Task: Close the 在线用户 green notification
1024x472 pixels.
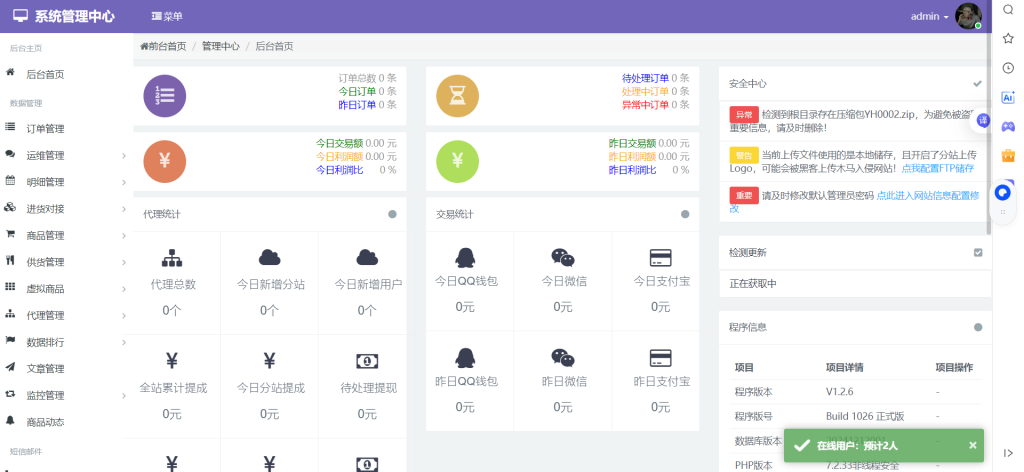Action: [973, 445]
